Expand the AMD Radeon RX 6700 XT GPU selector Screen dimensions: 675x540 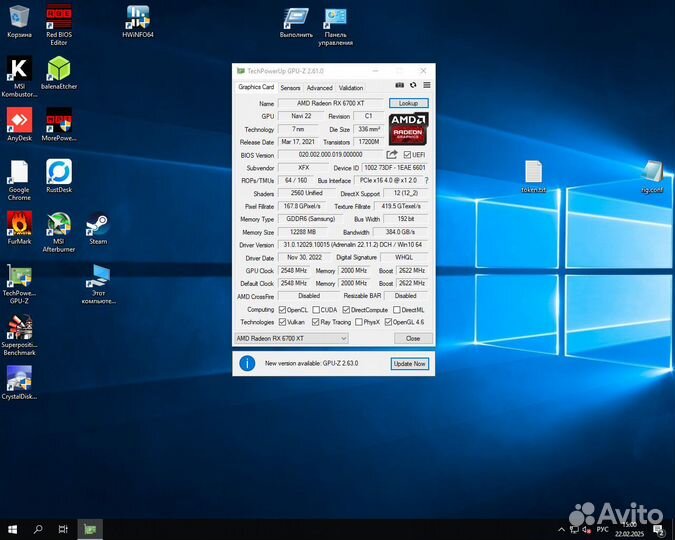[x=291, y=338]
